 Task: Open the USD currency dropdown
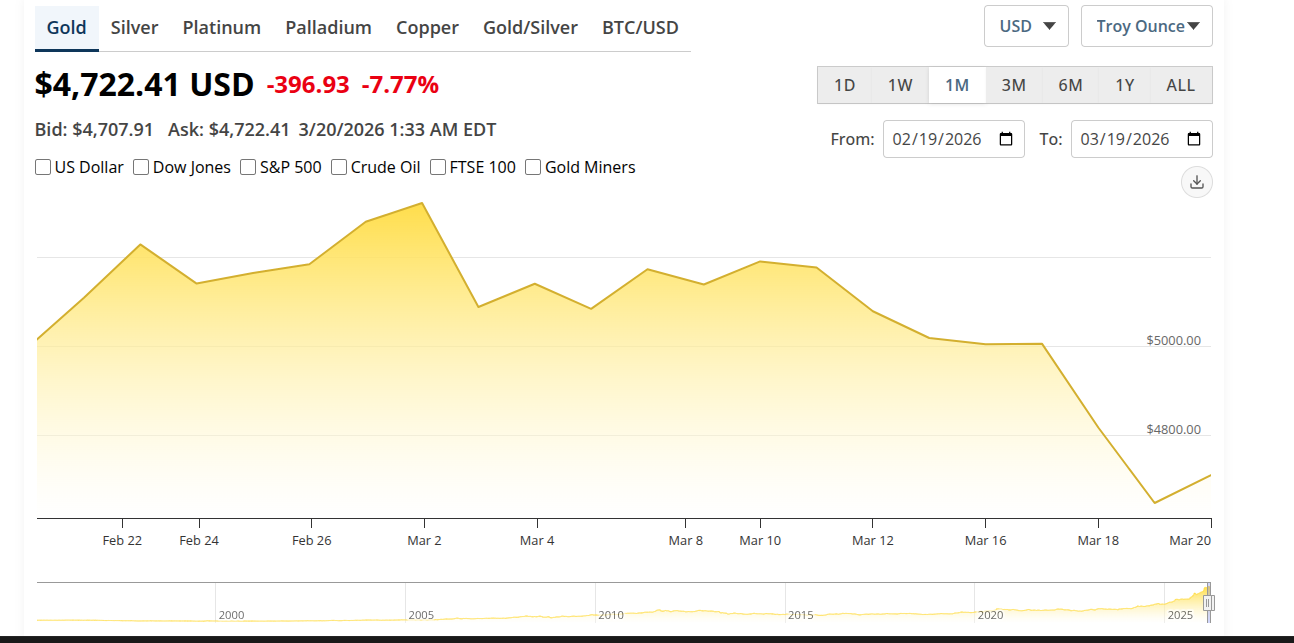pos(1026,26)
